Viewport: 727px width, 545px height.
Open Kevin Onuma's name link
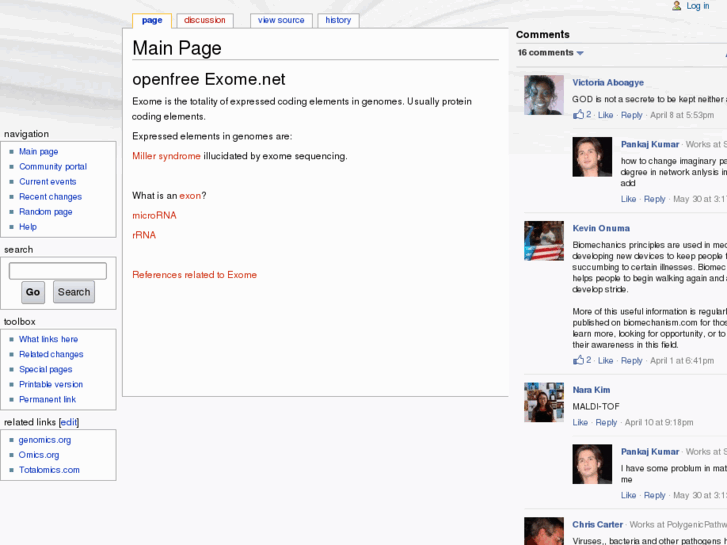pos(601,228)
